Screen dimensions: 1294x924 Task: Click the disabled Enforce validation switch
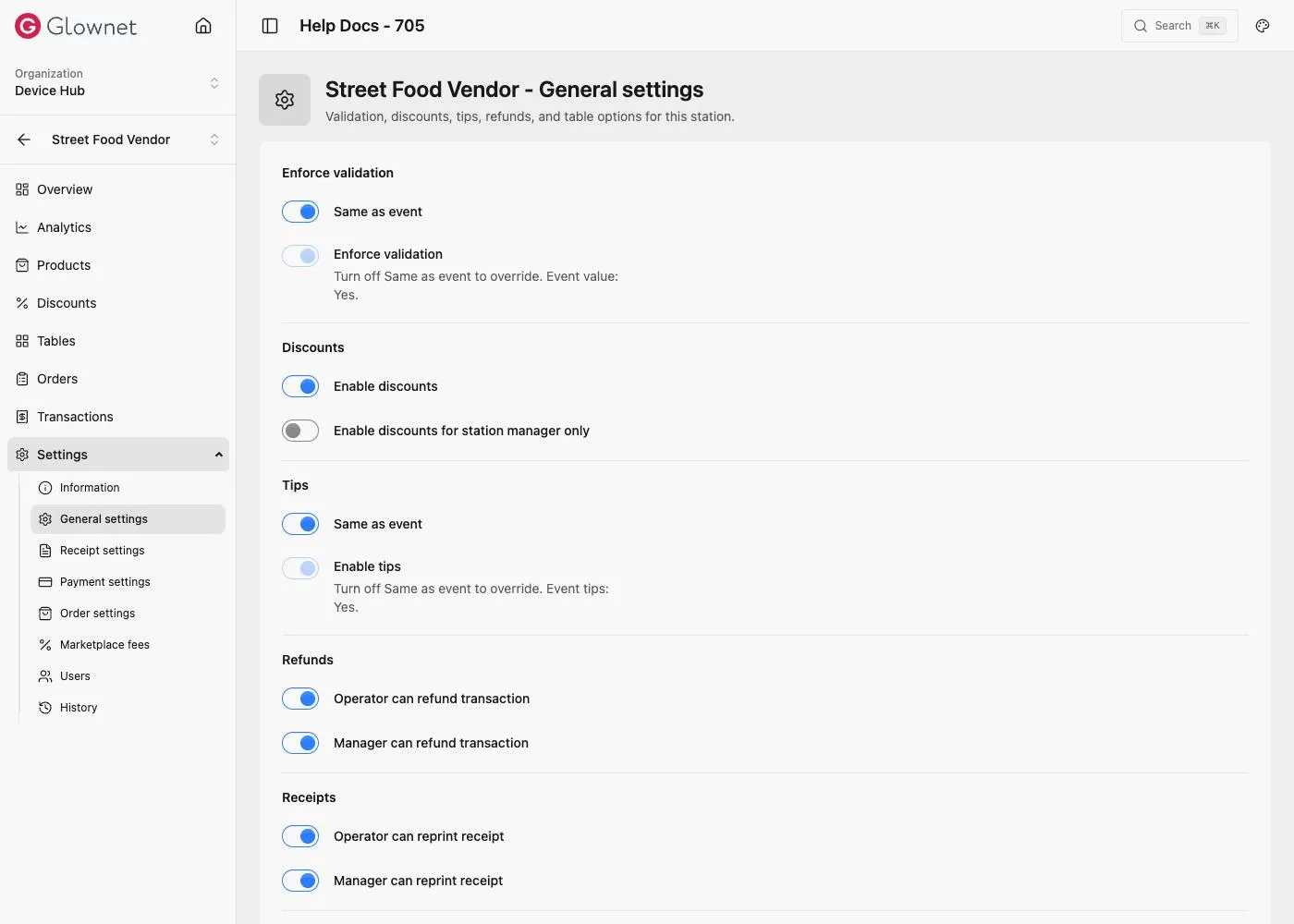tap(300, 256)
